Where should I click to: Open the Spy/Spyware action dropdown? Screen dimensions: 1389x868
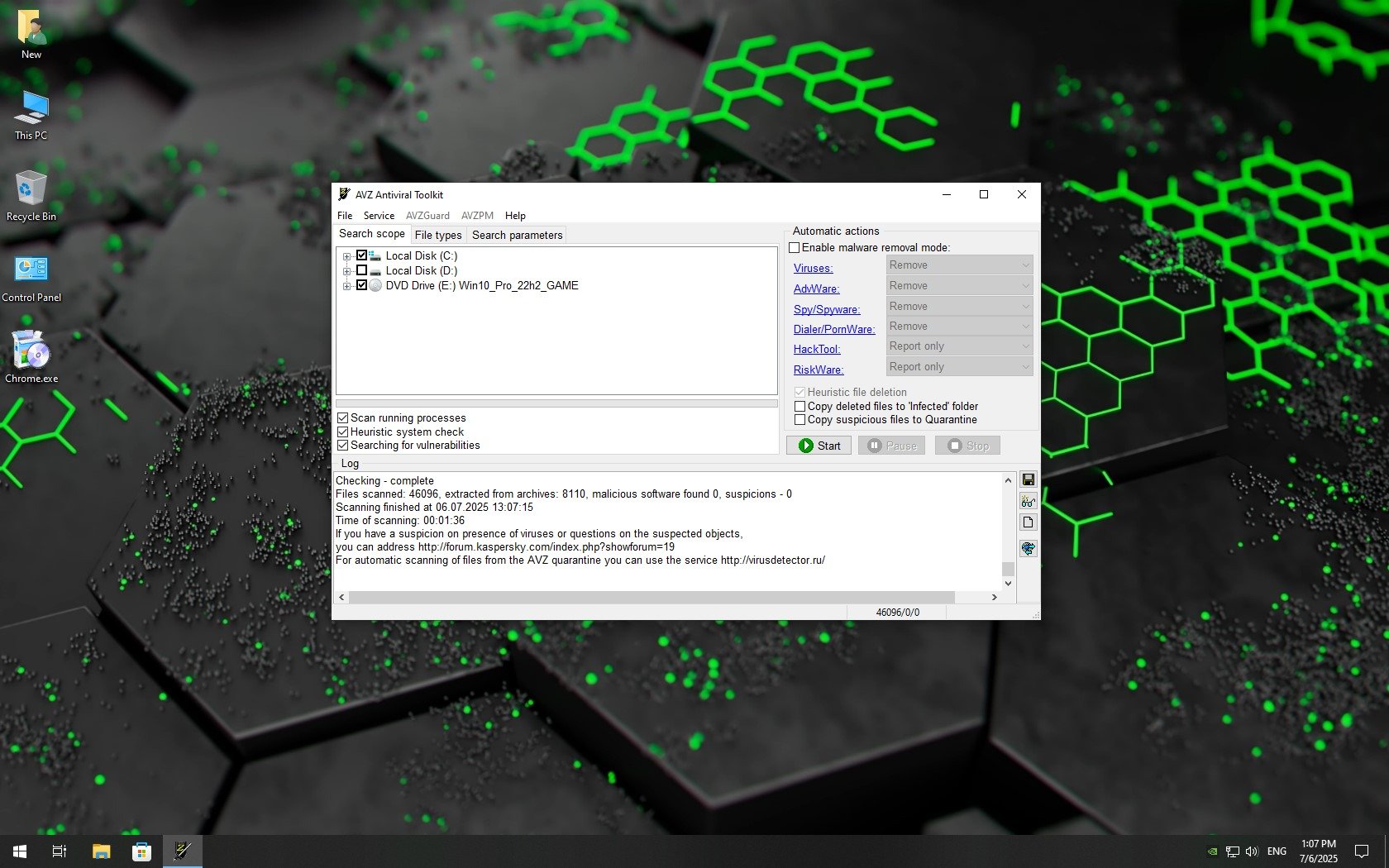(960, 307)
